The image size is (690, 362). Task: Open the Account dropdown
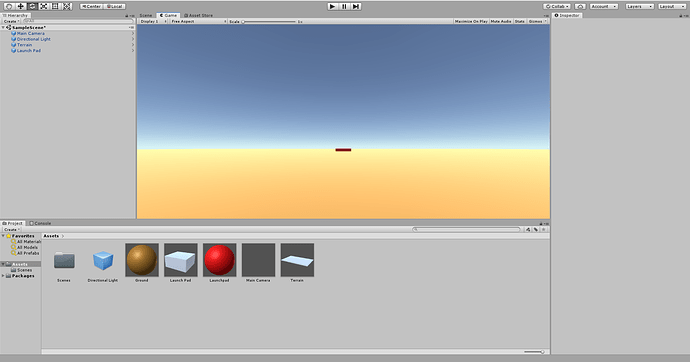(x=604, y=6)
